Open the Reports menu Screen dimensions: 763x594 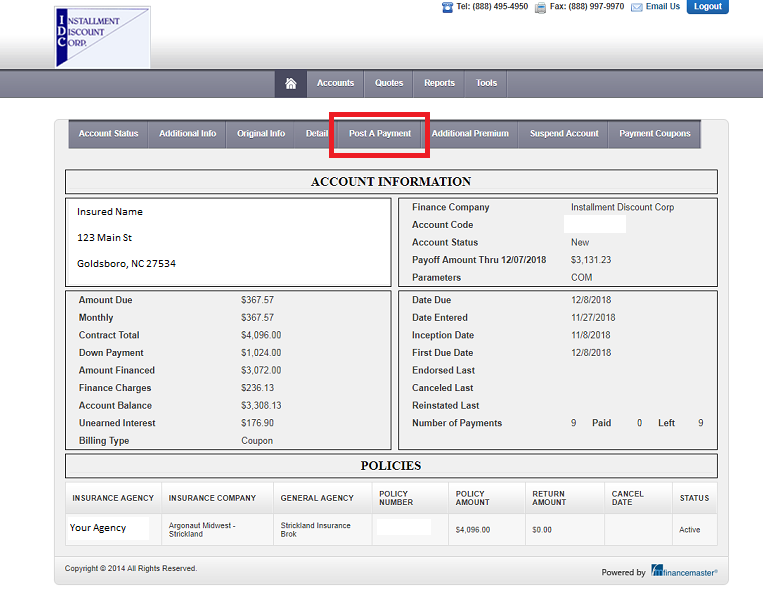(439, 83)
